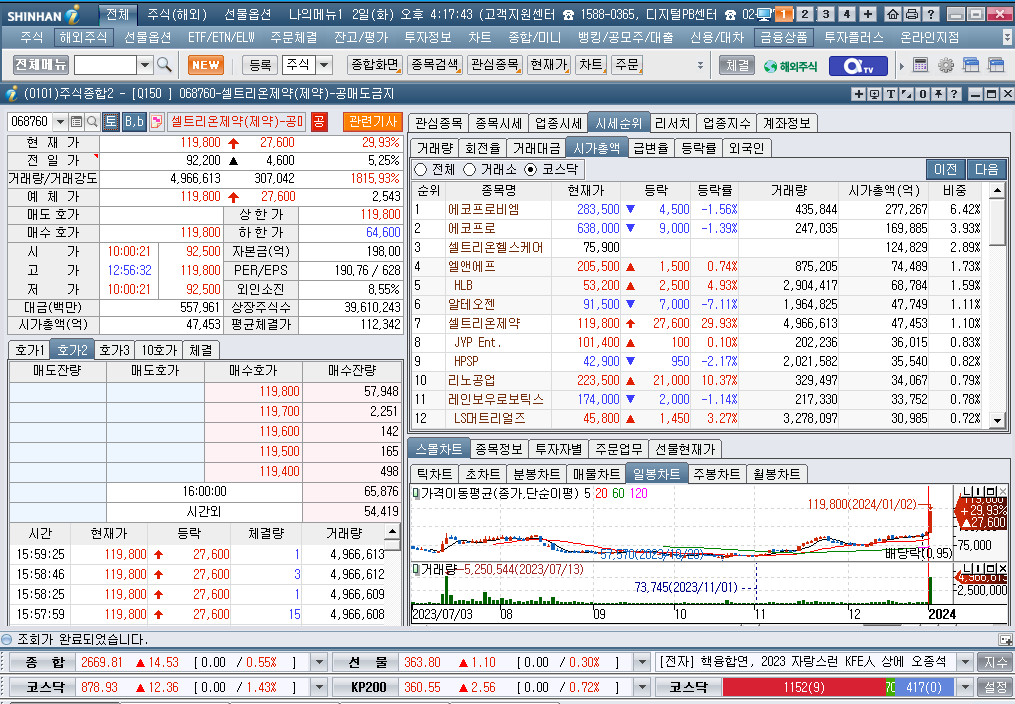Click the 종합화면 toolbar button

375,65
